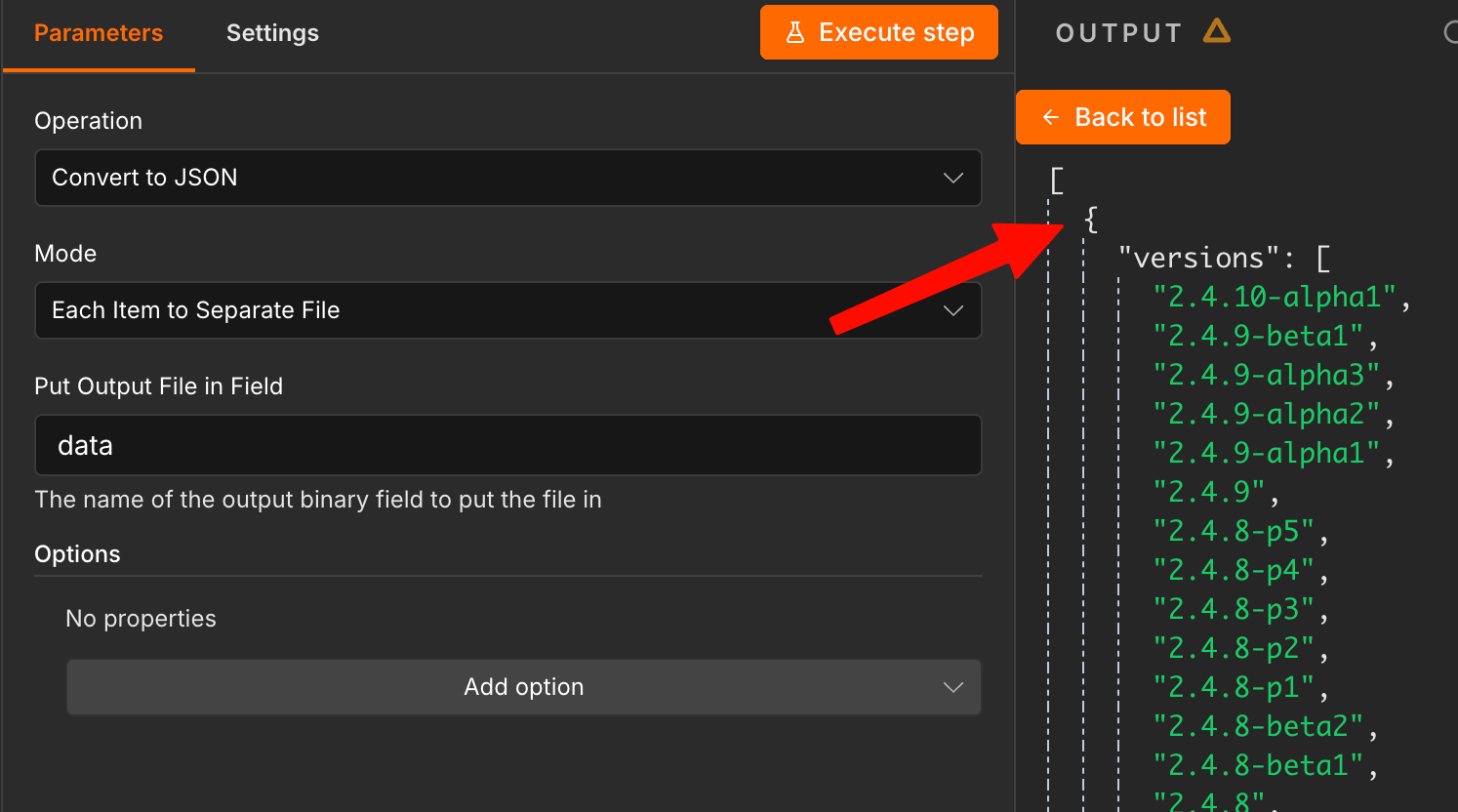
Task: Select the "2.4.8-beta2" value
Action: pos(1258,726)
